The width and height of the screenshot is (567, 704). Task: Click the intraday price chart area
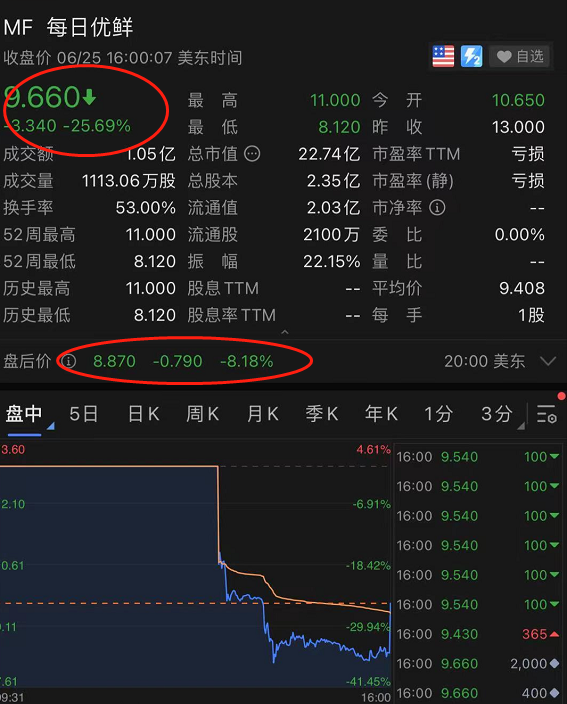click(x=195, y=566)
